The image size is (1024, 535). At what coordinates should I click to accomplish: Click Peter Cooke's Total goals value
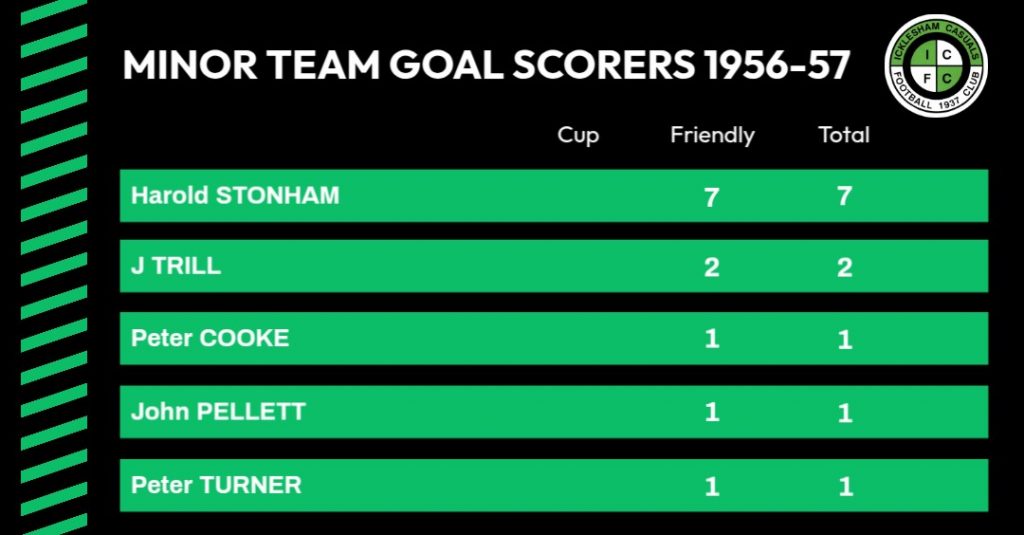(x=845, y=339)
